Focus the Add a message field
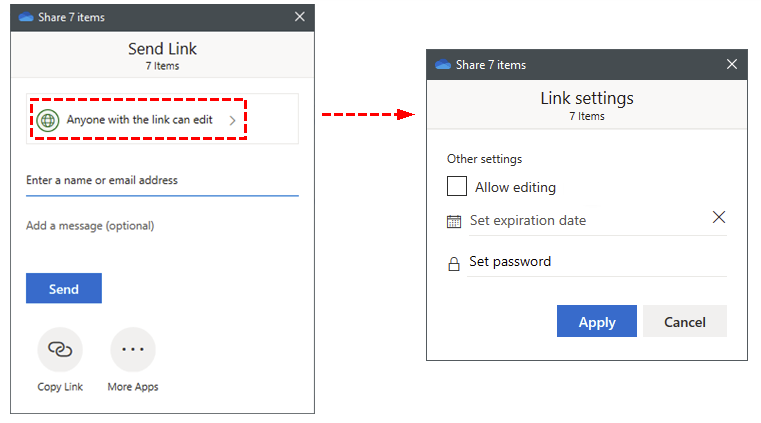 click(x=162, y=226)
